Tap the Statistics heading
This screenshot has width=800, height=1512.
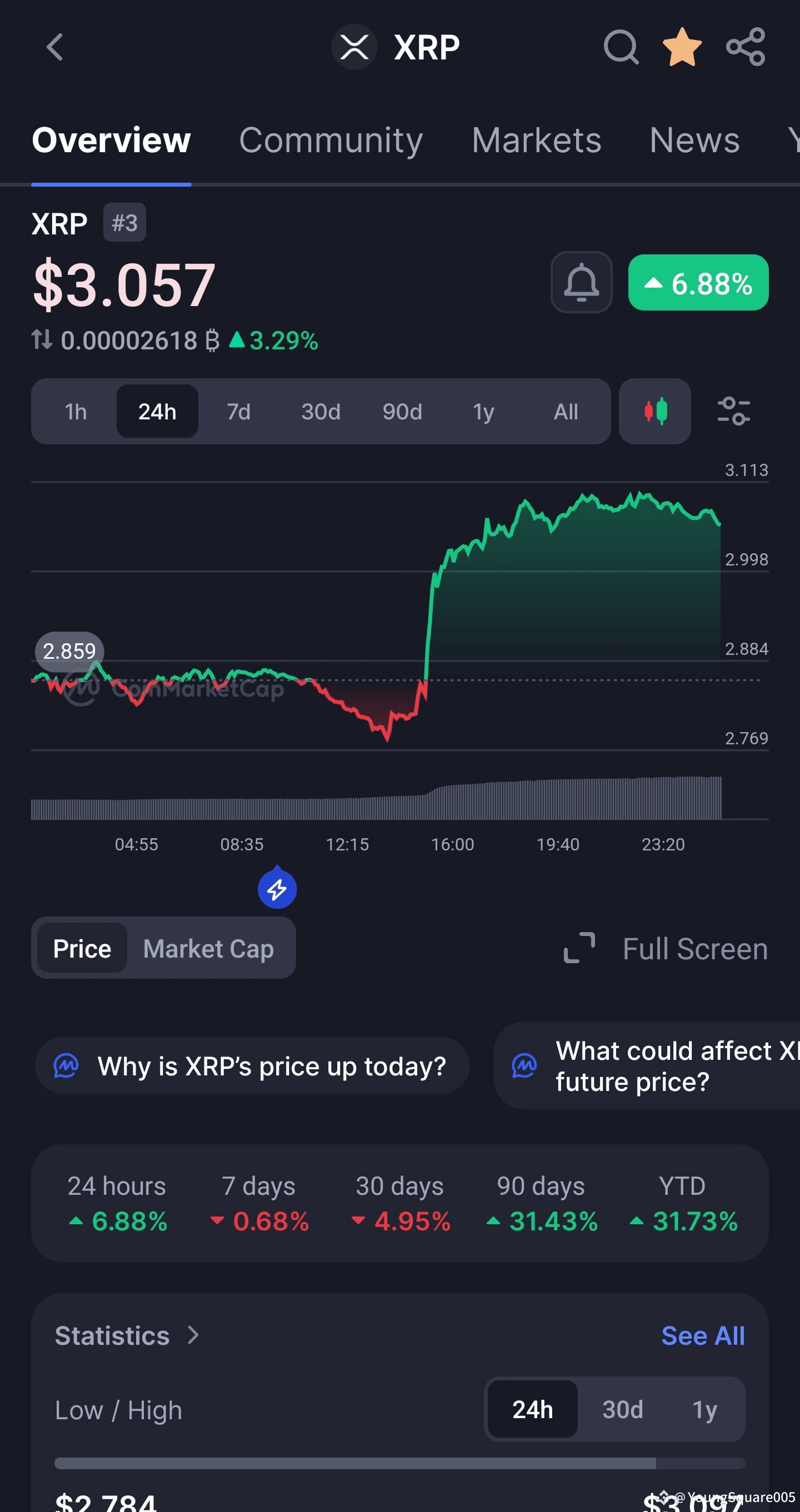112,1335
